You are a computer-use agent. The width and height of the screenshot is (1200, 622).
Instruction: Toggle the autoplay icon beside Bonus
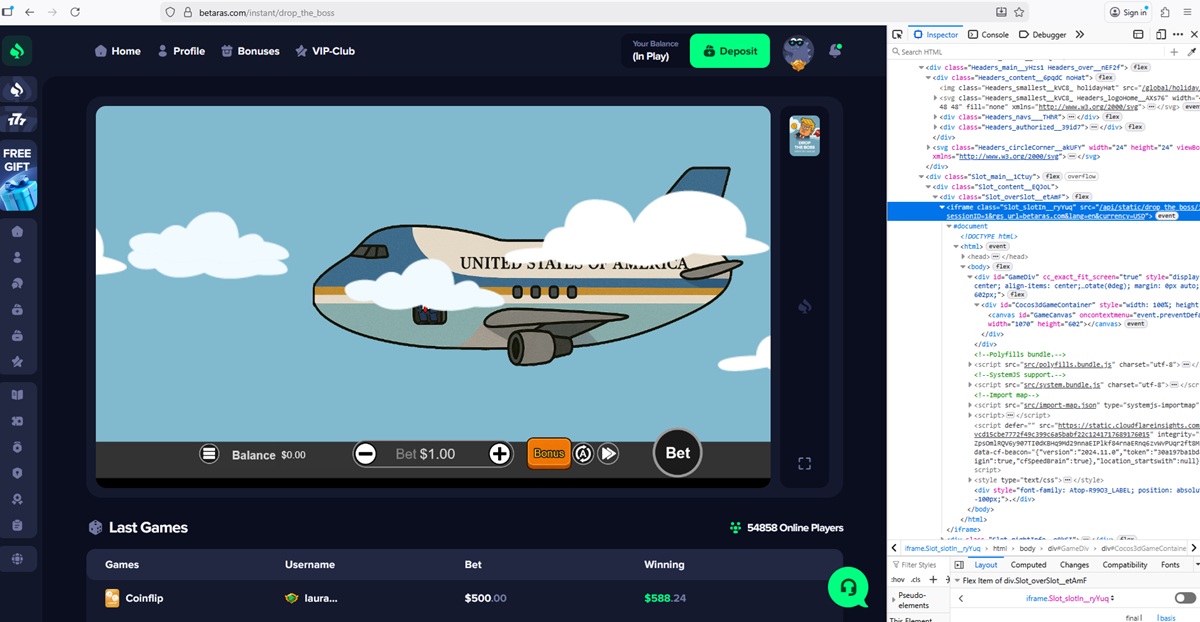[x=584, y=454]
